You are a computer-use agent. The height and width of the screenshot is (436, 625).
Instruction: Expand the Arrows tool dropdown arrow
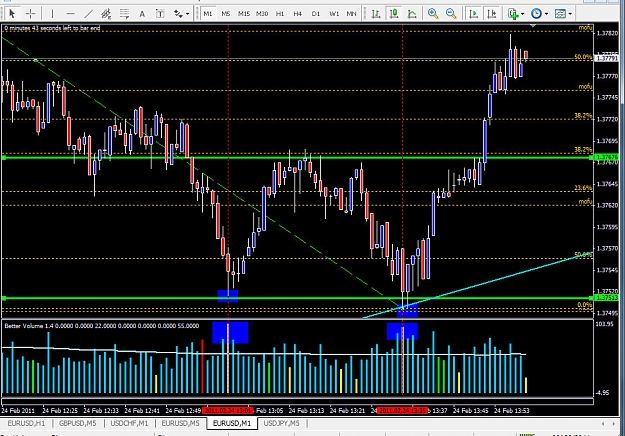187,14
